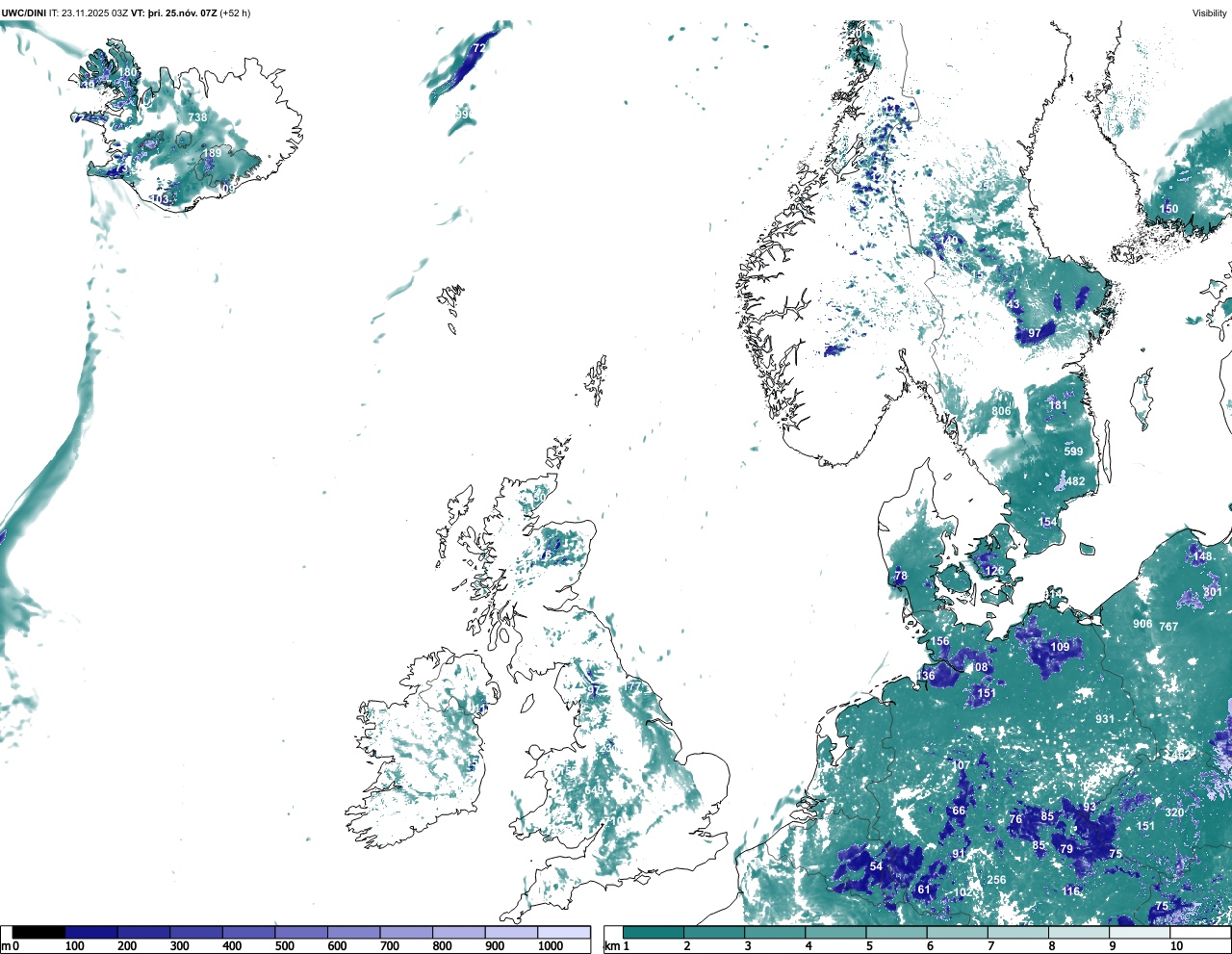This screenshot has width=1232, height=954.
Task: Click the '599' value in southern Sweden
Action: coord(1074,451)
